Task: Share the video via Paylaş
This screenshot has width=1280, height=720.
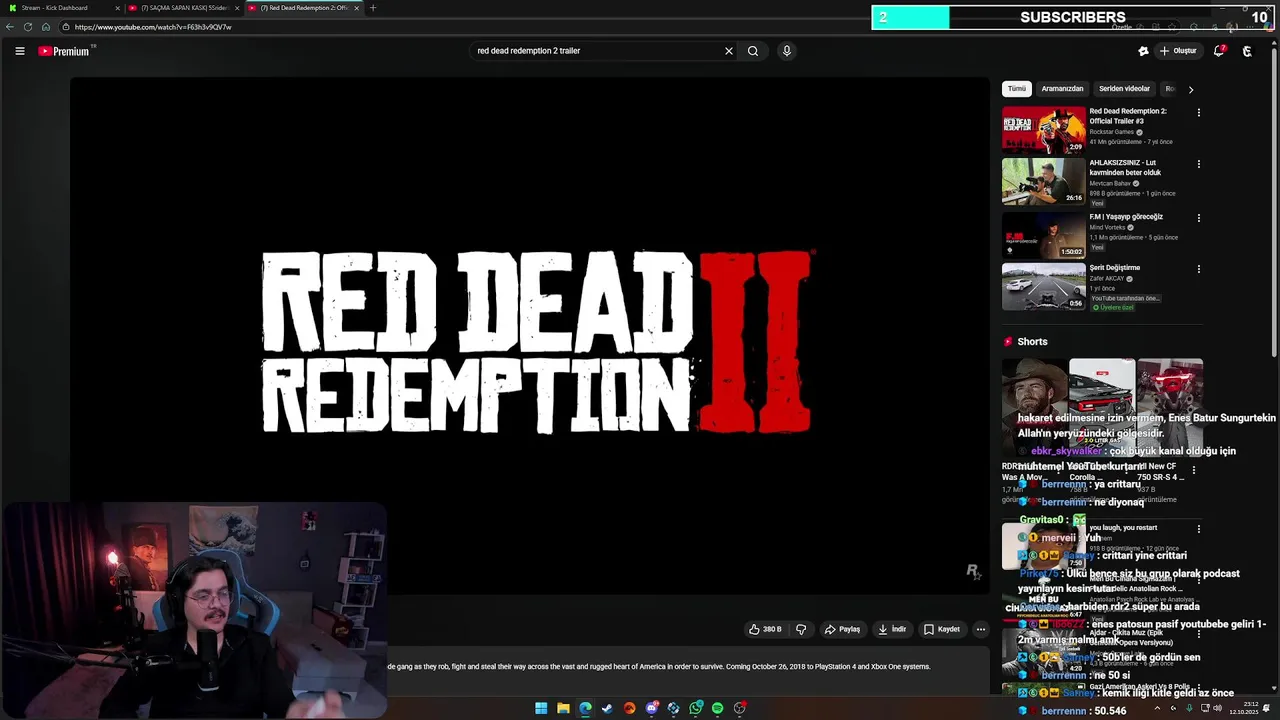Action: coord(842,629)
